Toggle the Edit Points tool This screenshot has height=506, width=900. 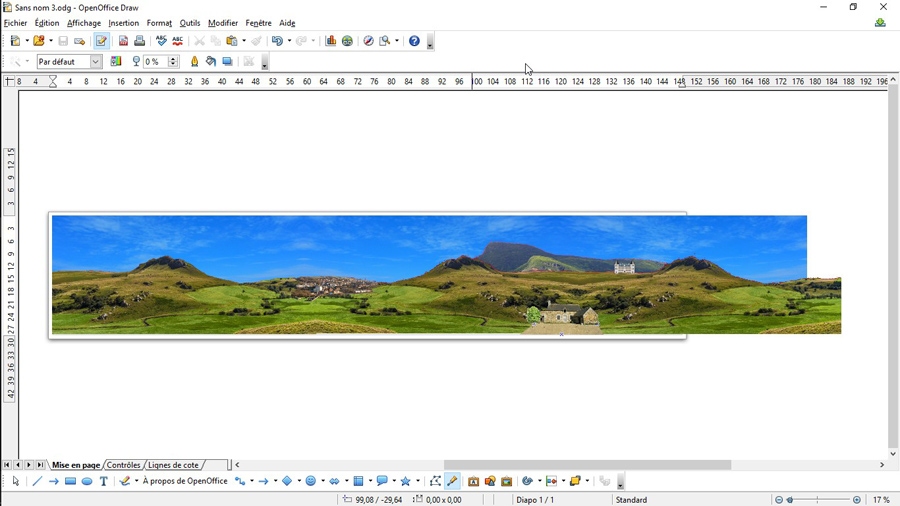tap(435, 481)
